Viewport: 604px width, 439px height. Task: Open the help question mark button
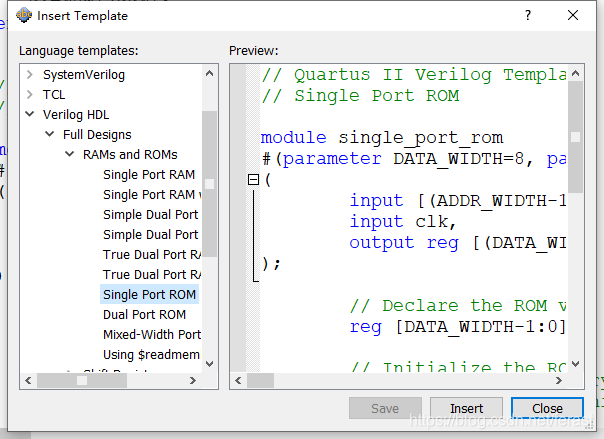(x=528, y=15)
